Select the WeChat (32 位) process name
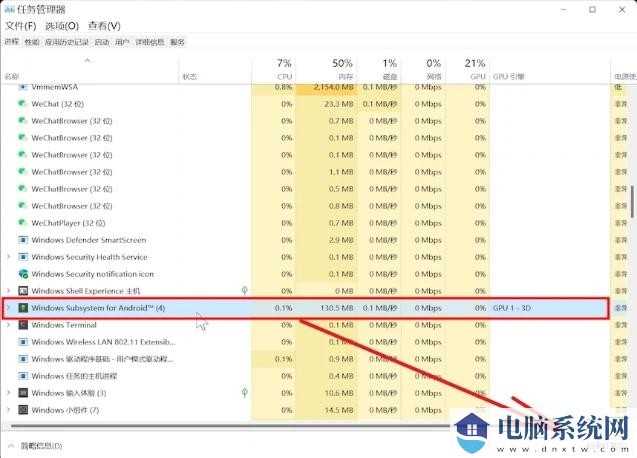Viewport: 637px width, 458px height. [x=57, y=104]
